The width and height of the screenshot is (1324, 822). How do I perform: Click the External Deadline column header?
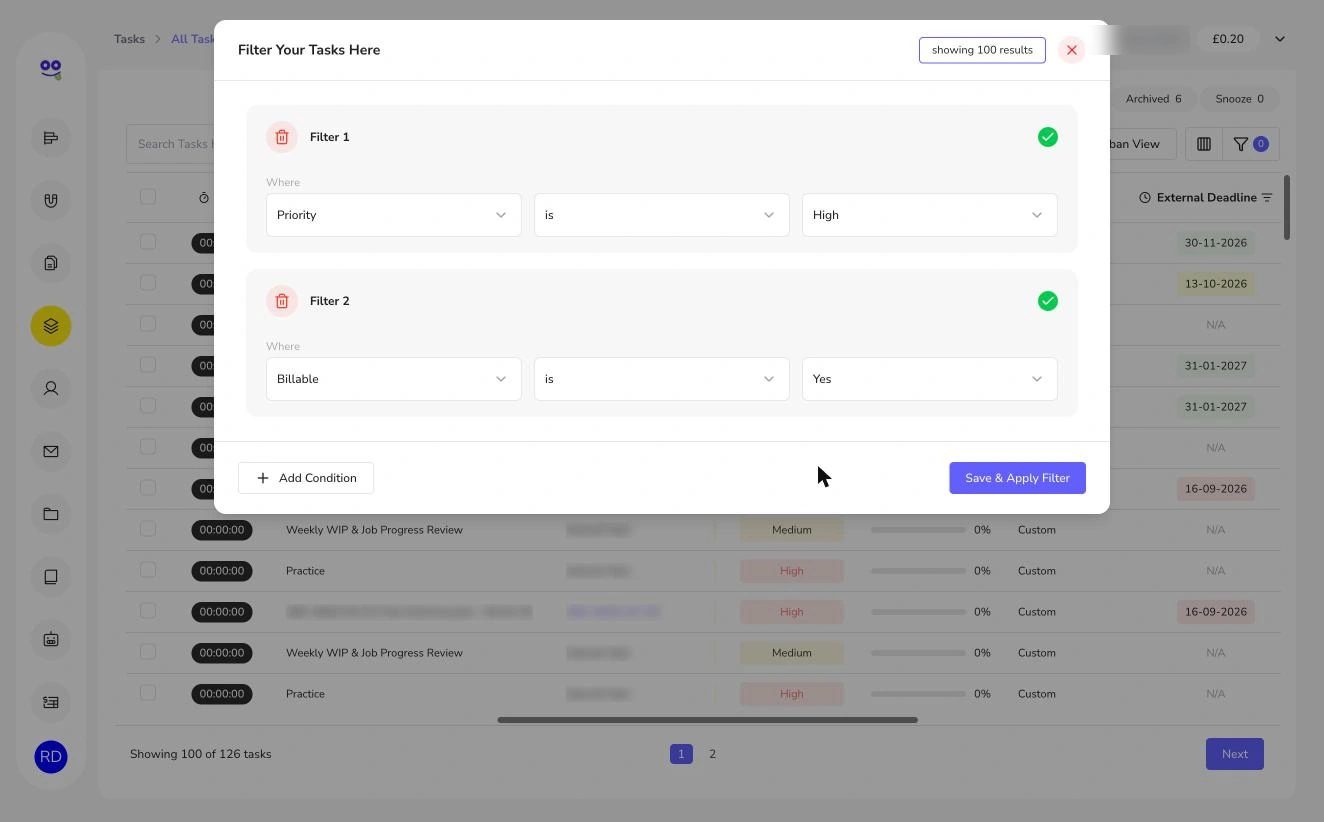tap(1206, 197)
